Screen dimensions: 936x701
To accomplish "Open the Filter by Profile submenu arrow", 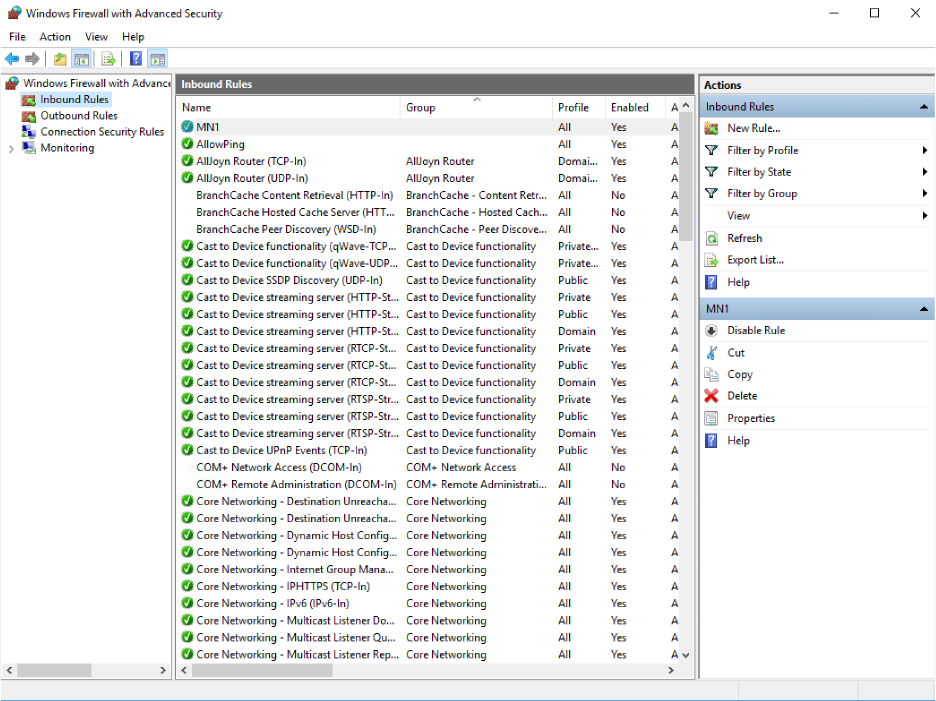I will coord(925,150).
